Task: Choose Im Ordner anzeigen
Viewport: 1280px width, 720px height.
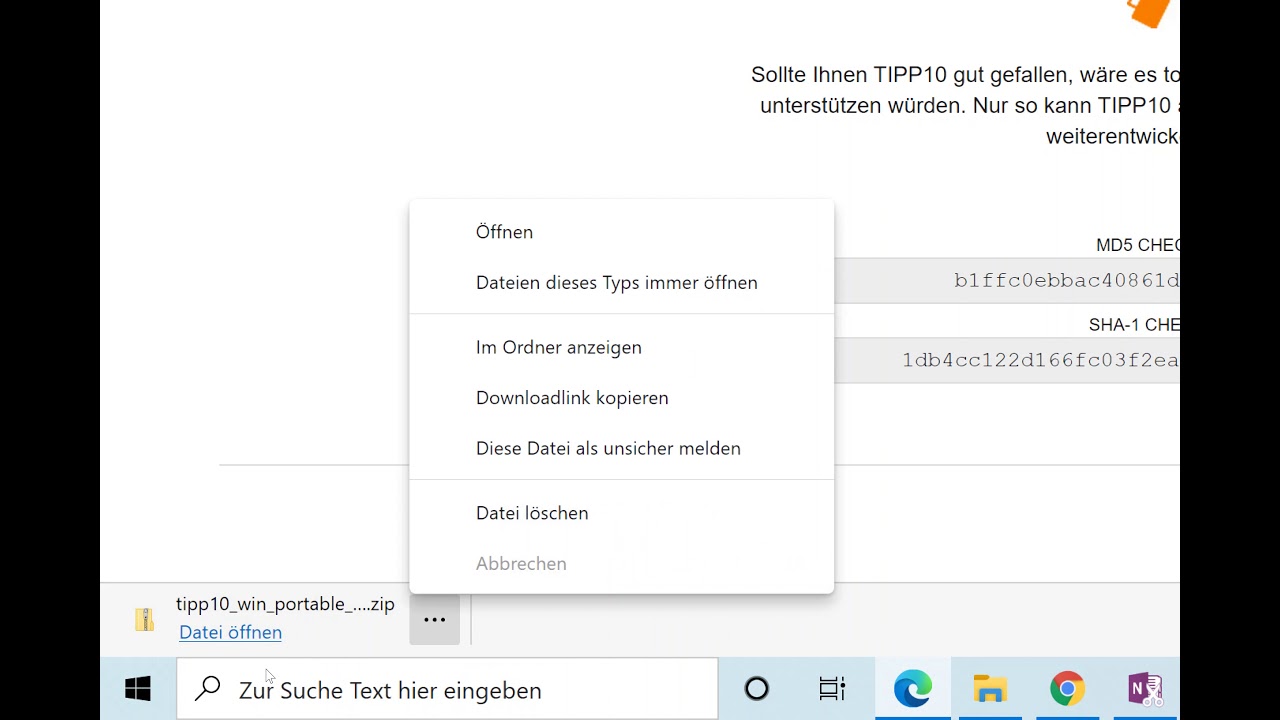Action: click(621, 348)
